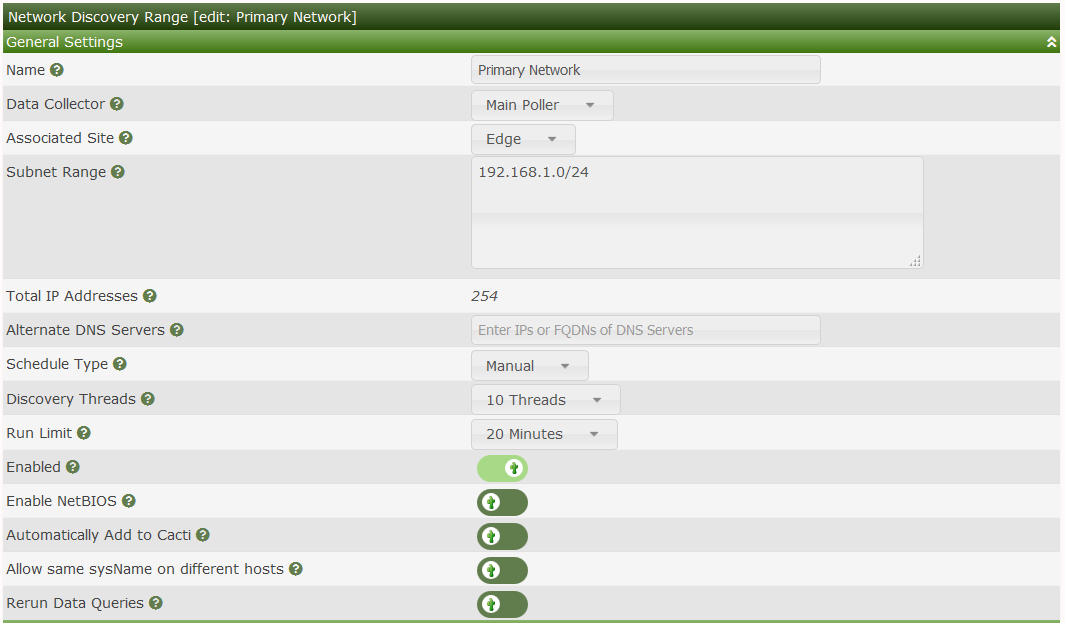
Task: Allow same sysName on different hosts
Action: point(502,570)
